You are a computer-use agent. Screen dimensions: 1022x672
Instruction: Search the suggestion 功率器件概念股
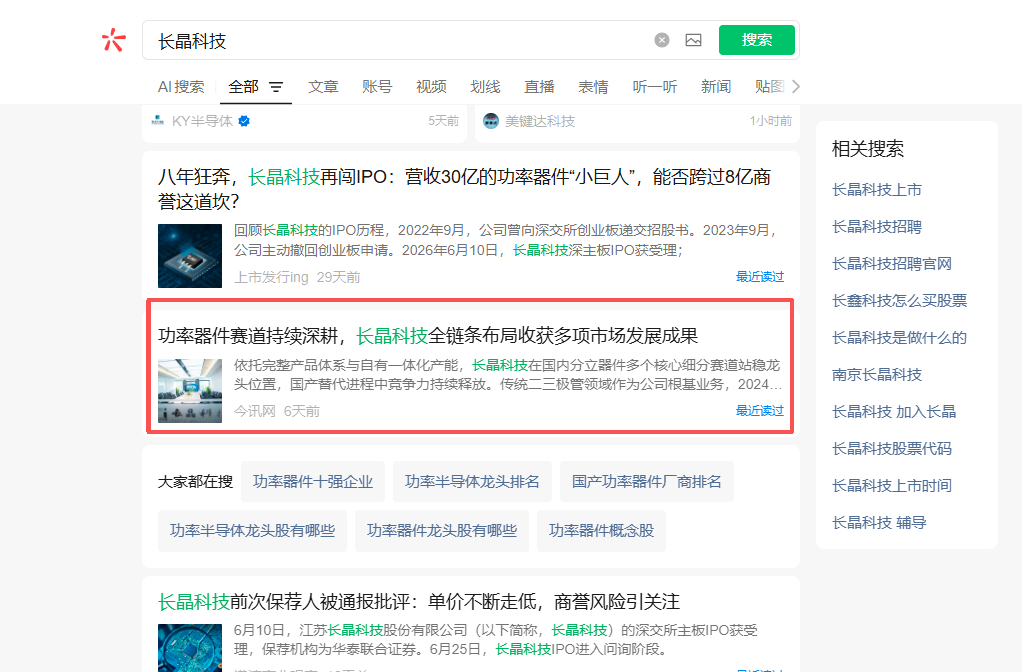point(602,531)
